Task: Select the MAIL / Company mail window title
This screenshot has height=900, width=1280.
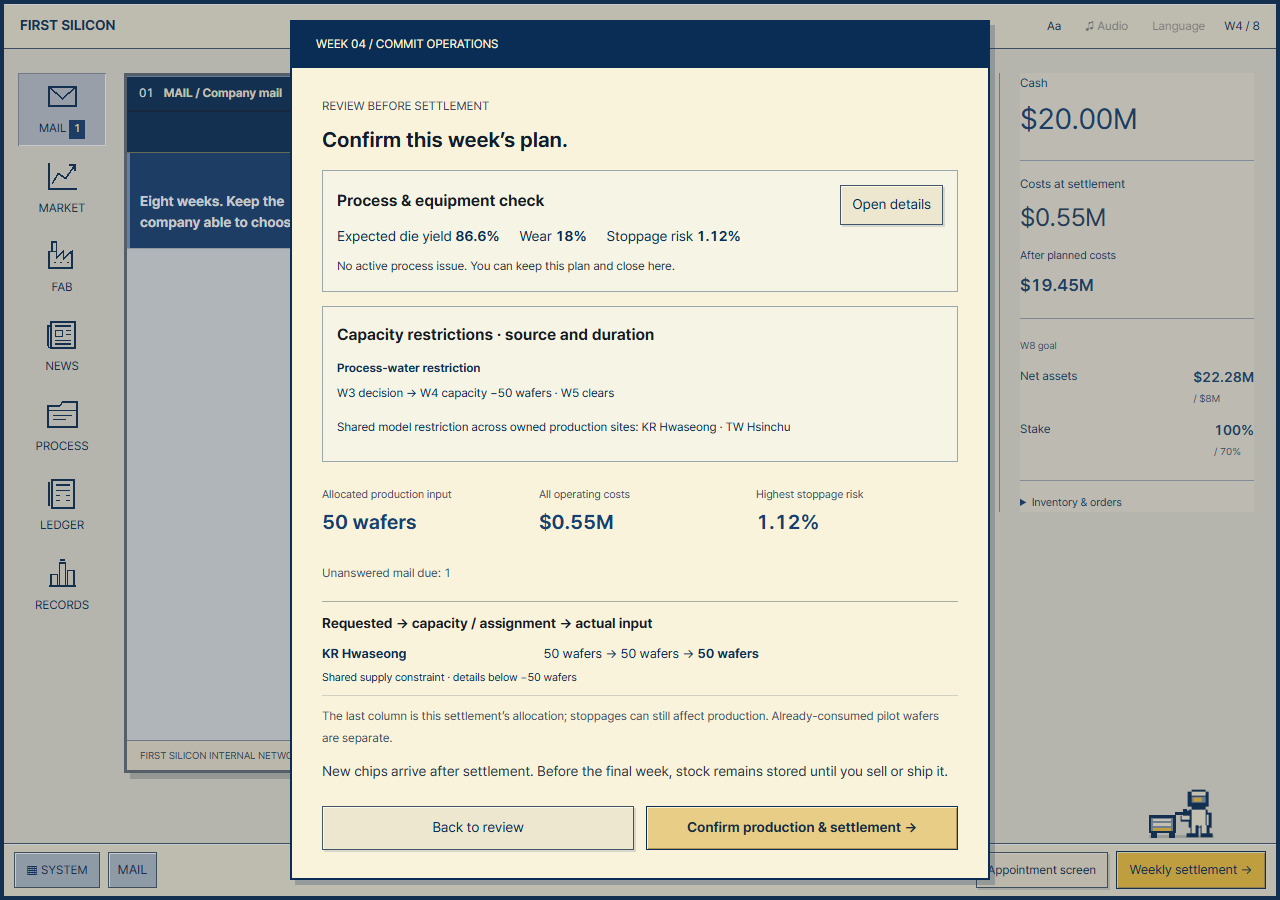Action: [x=223, y=93]
